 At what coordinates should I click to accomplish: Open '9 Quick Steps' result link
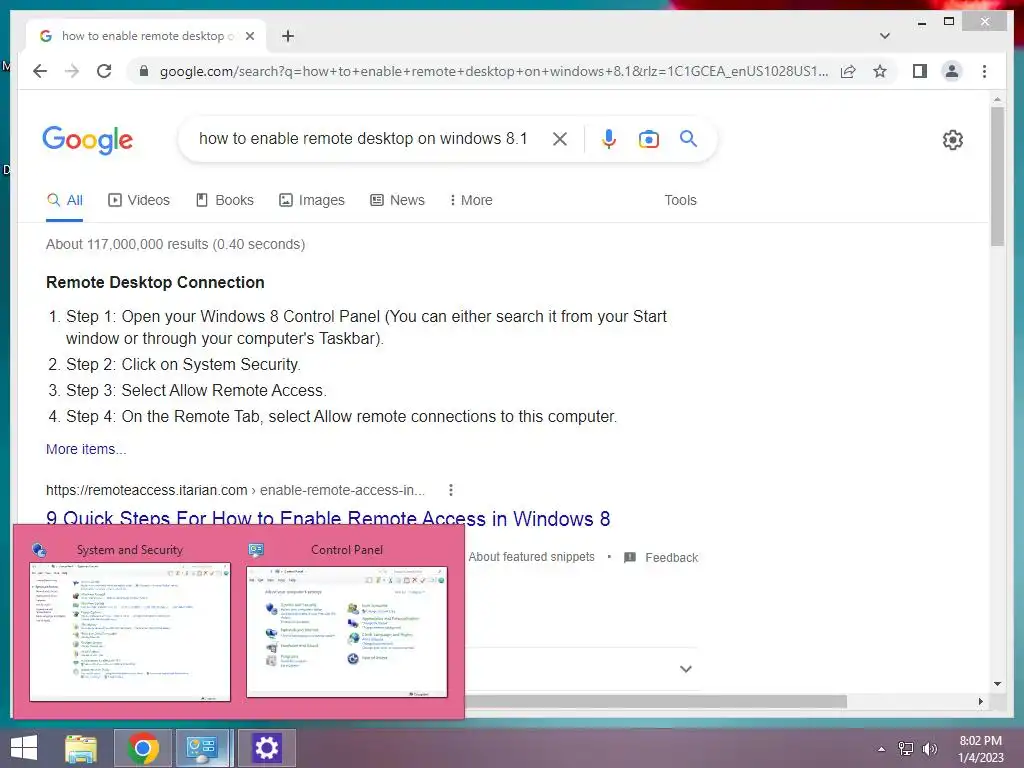pyautogui.click(x=328, y=519)
